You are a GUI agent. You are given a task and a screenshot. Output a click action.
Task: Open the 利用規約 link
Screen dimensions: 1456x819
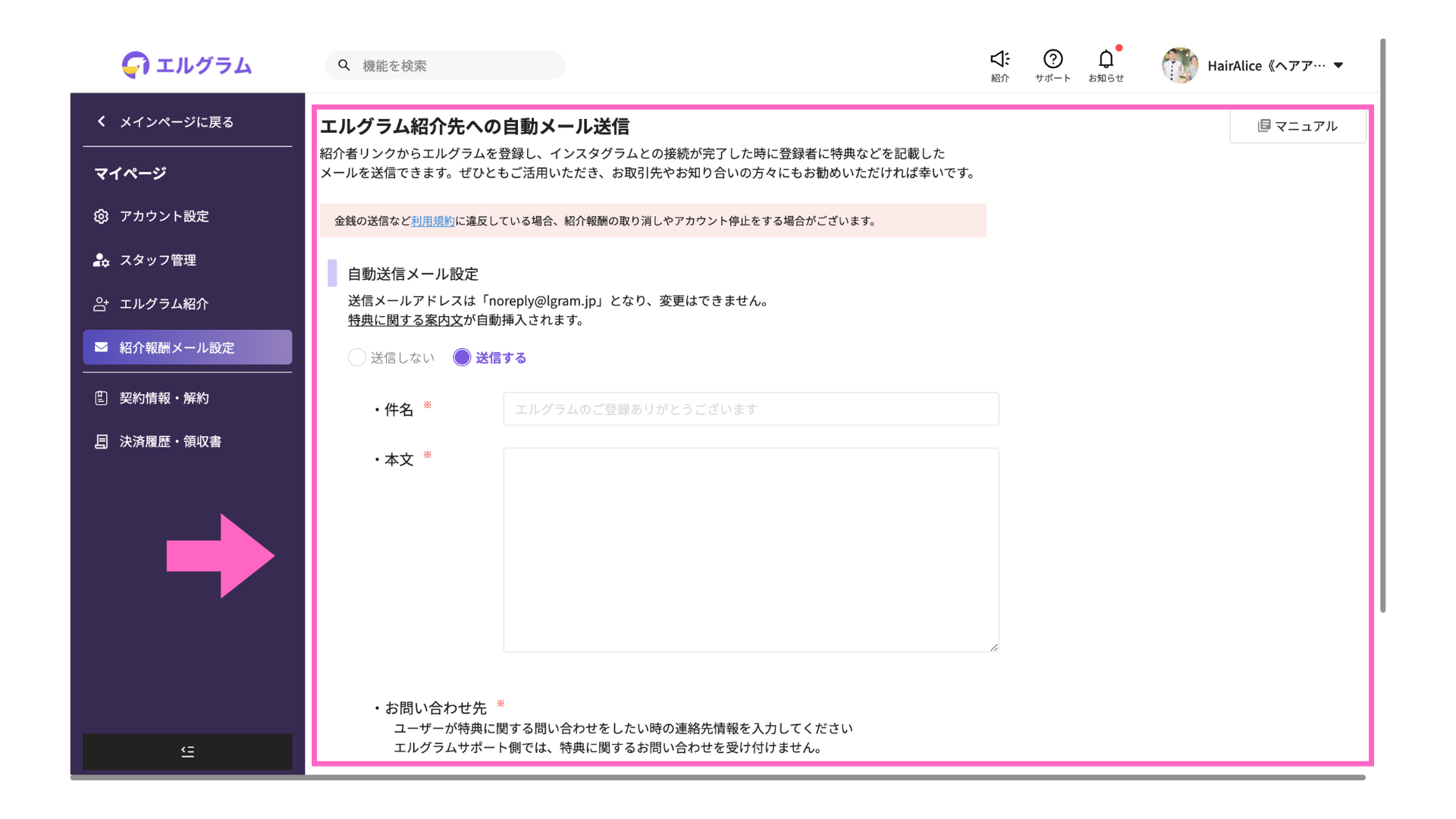(433, 221)
